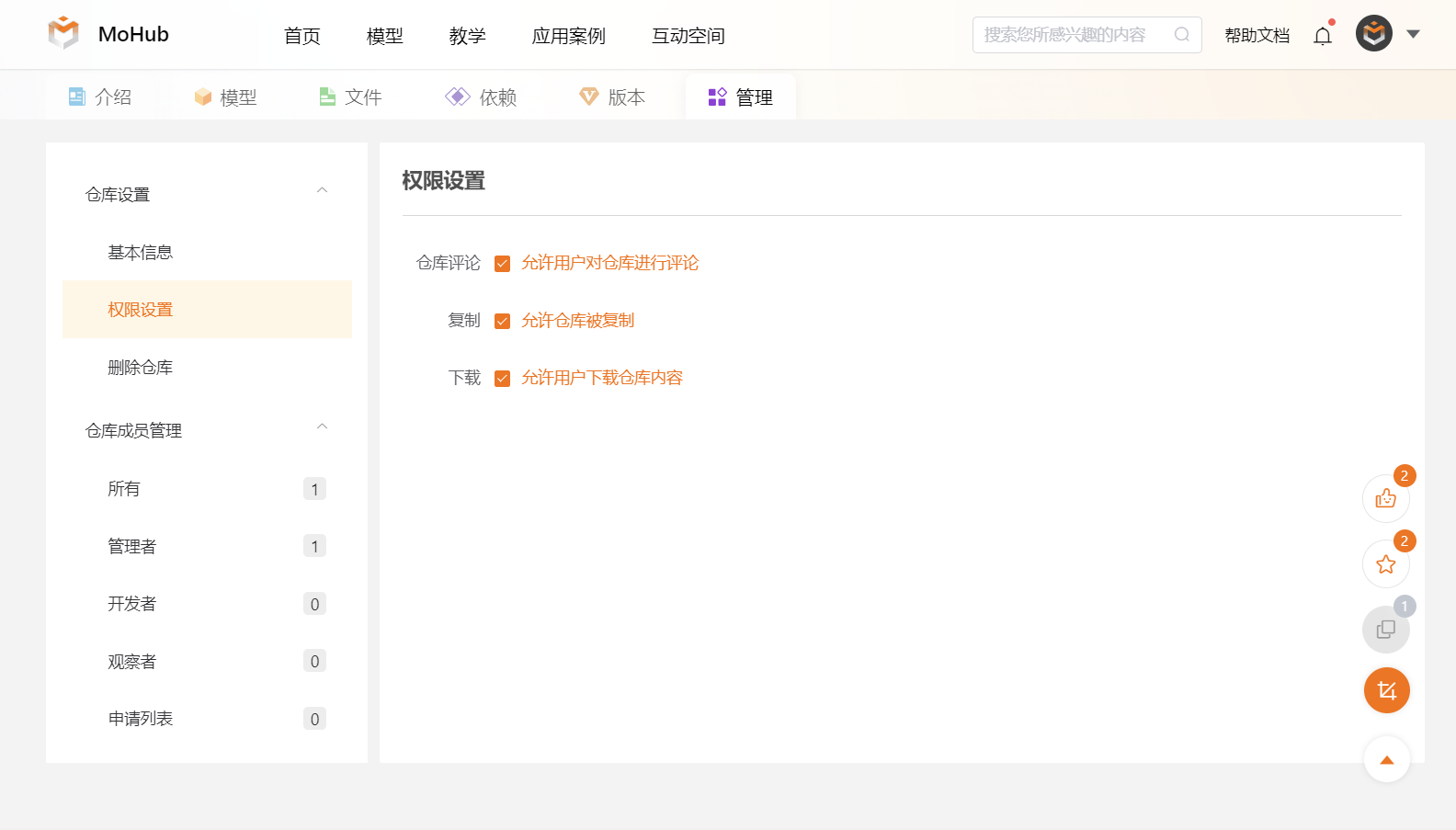Click the search magnifier icon
1456x830 pixels.
(x=1182, y=35)
